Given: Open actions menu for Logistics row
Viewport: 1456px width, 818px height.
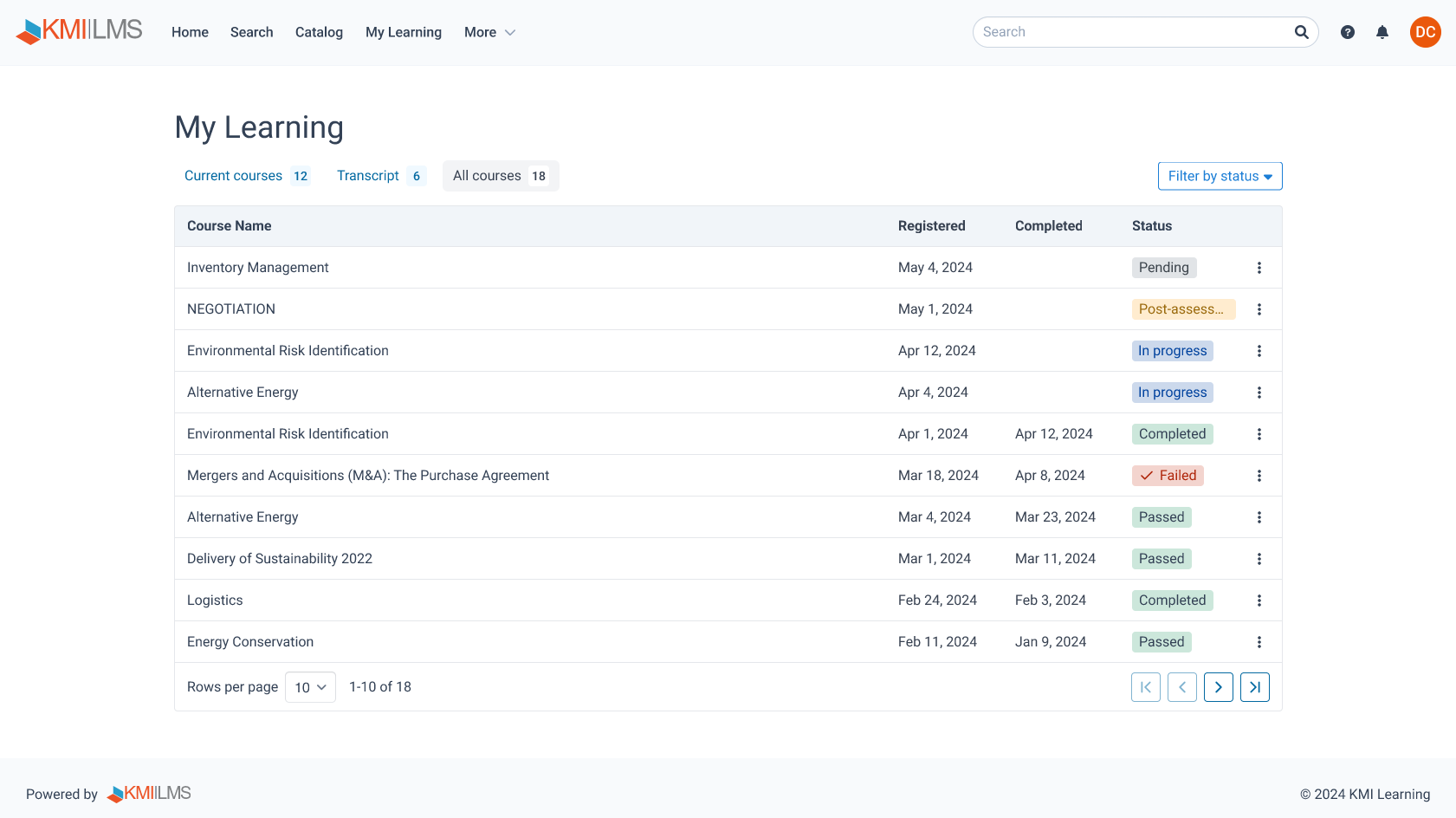Looking at the screenshot, I should [x=1259, y=601].
